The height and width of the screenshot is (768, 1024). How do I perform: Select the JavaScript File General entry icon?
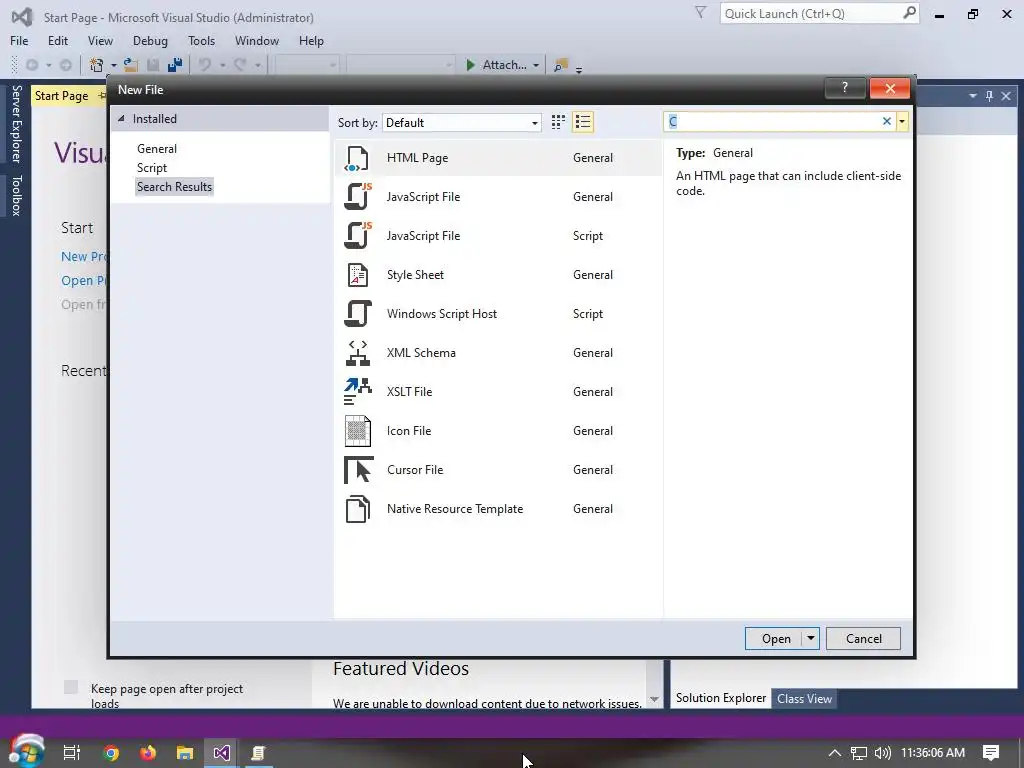click(357, 197)
